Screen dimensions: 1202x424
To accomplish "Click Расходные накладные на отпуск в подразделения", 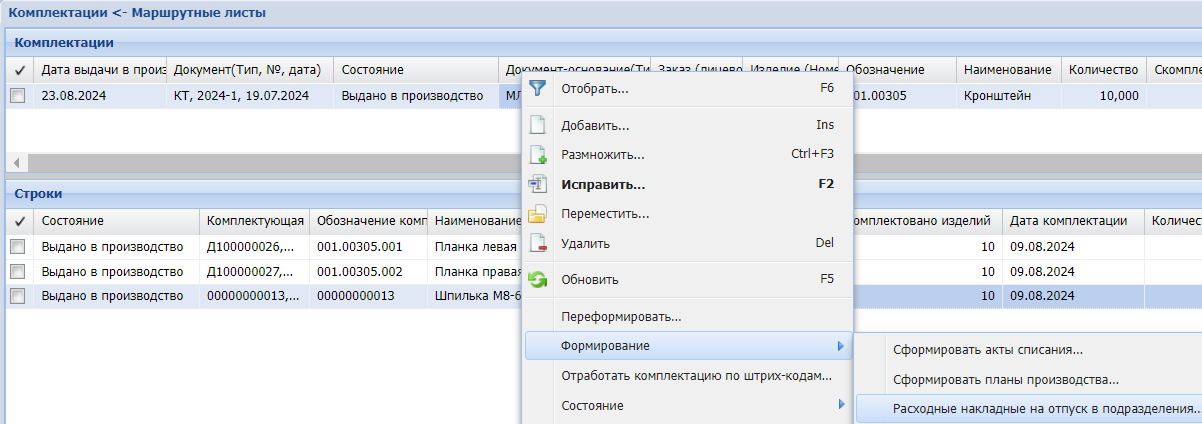I will click(x=1031, y=409).
